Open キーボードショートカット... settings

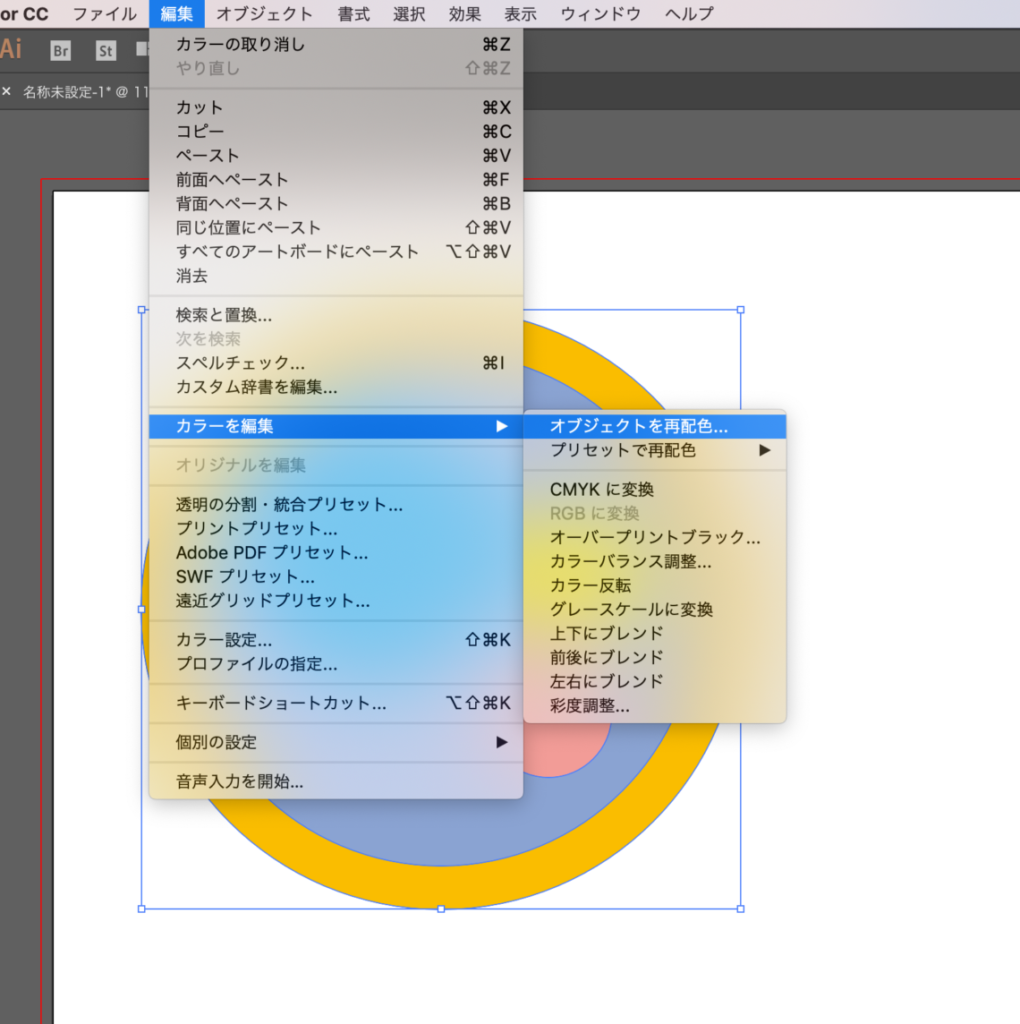[281, 703]
